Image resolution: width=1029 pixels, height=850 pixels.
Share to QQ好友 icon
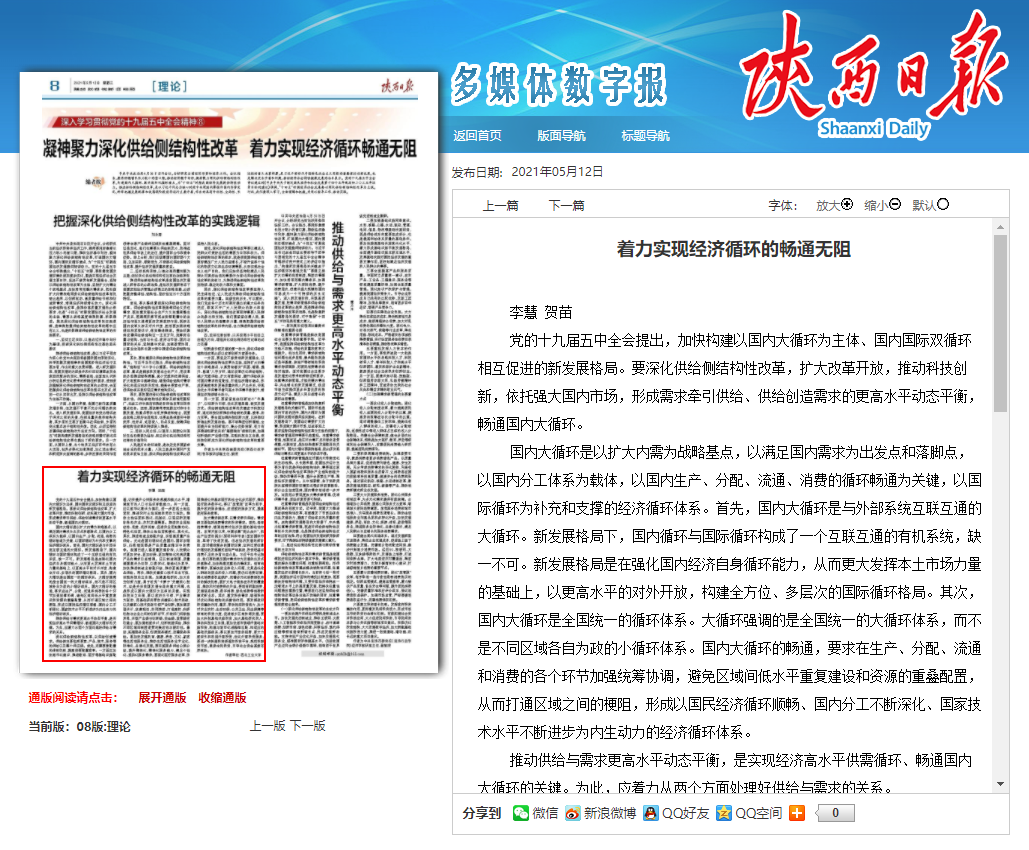click(x=651, y=813)
